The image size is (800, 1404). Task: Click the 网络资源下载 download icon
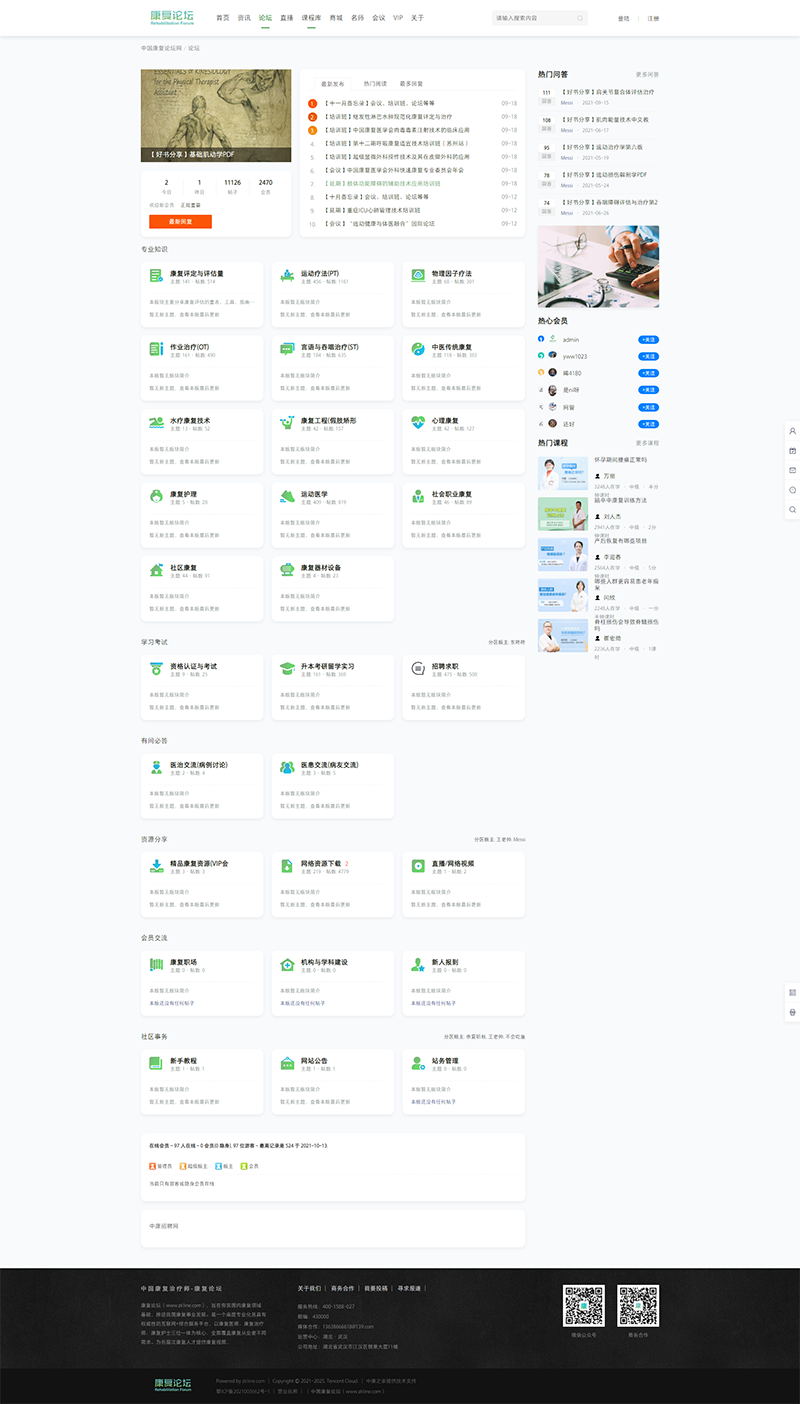point(287,865)
